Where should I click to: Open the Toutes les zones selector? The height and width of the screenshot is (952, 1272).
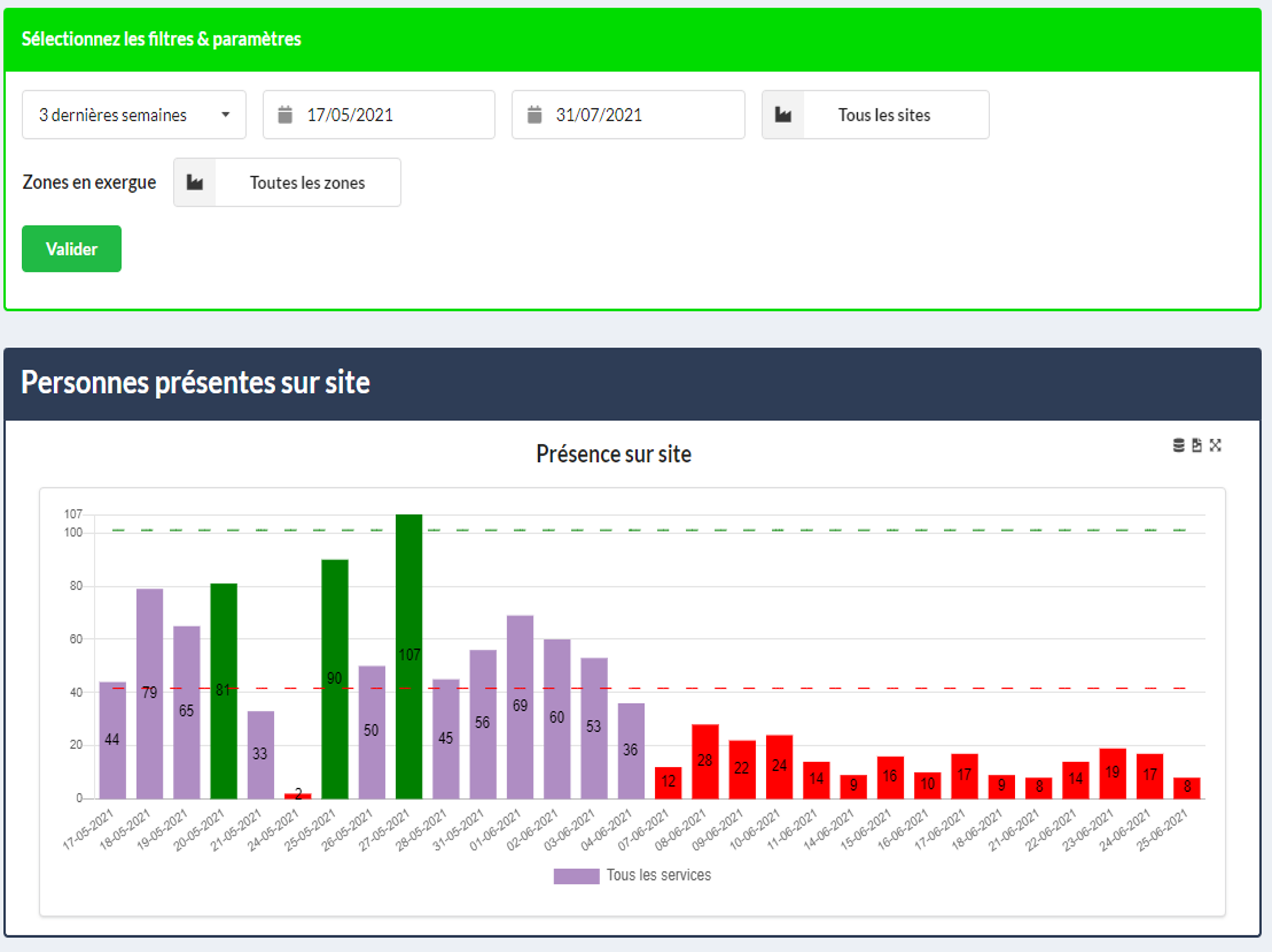pyautogui.click(x=288, y=183)
